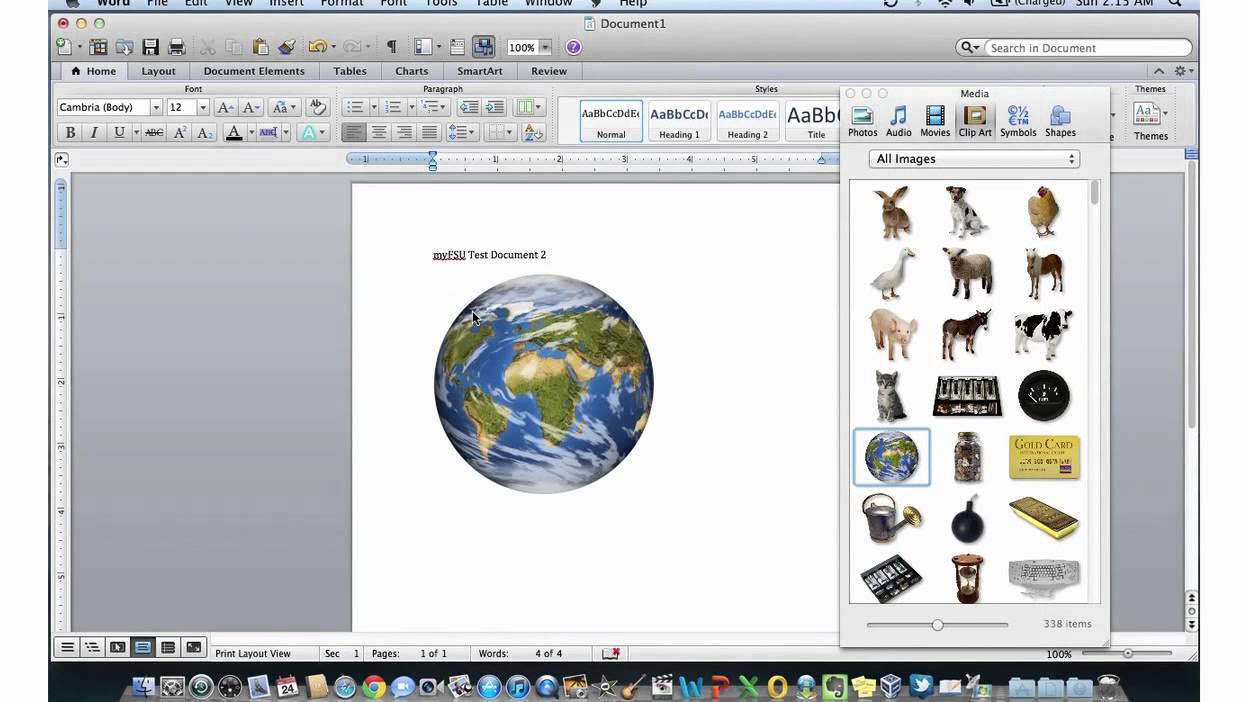The width and height of the screenshot is (1248, 702).
Task: Select the Format Painter brush icon
Action: [287, 47]
